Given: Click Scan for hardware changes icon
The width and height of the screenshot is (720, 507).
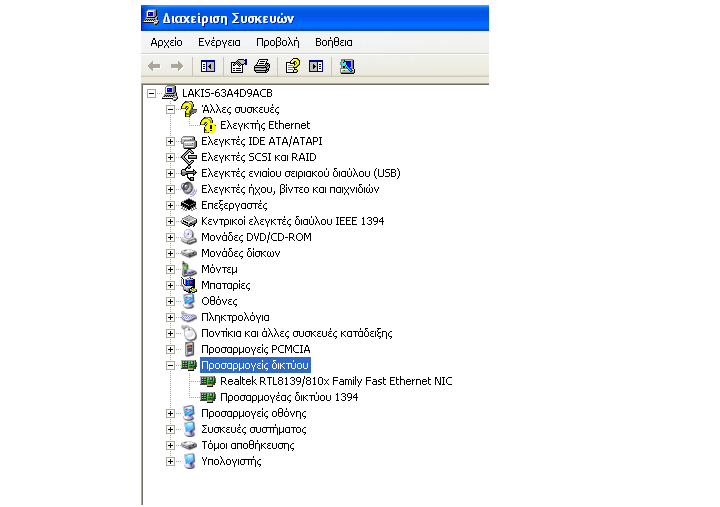Looking at the screenshot, I should pos(347,67).
